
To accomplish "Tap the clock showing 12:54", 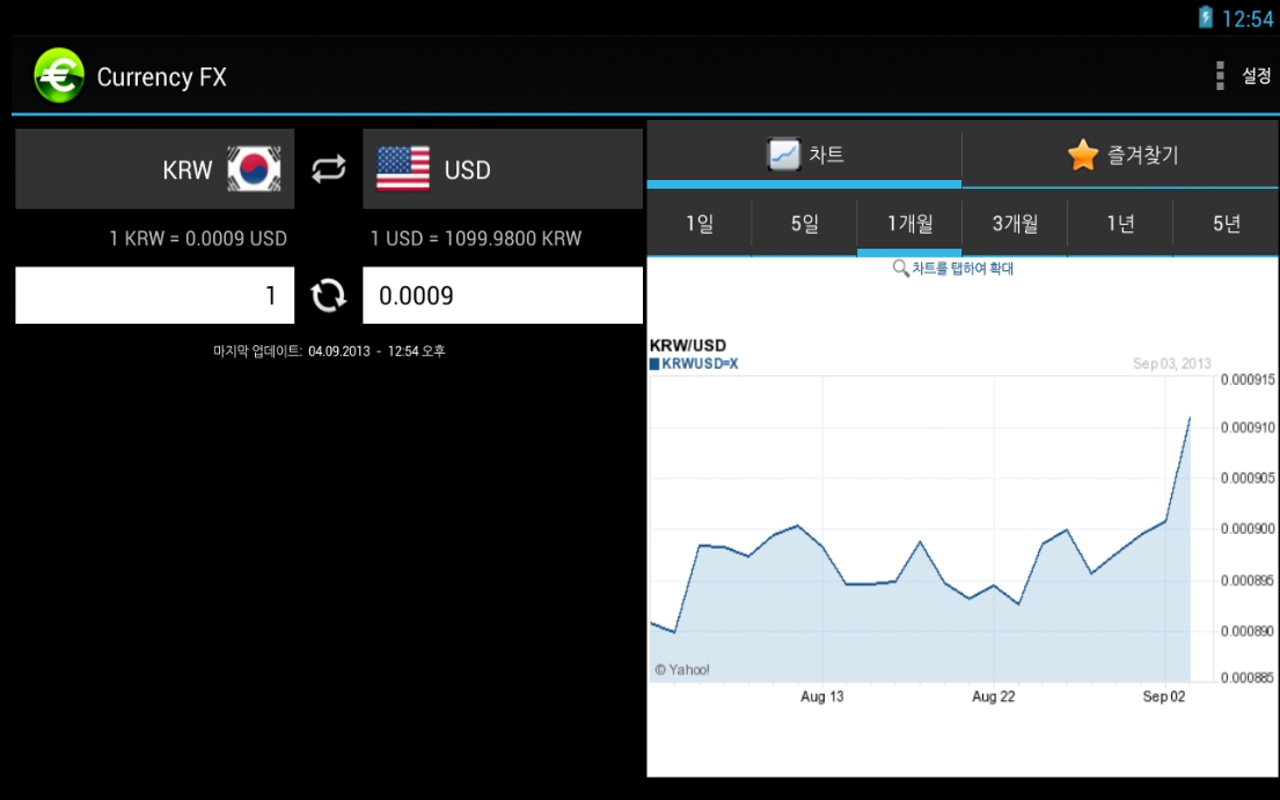I will [1247, 18].
